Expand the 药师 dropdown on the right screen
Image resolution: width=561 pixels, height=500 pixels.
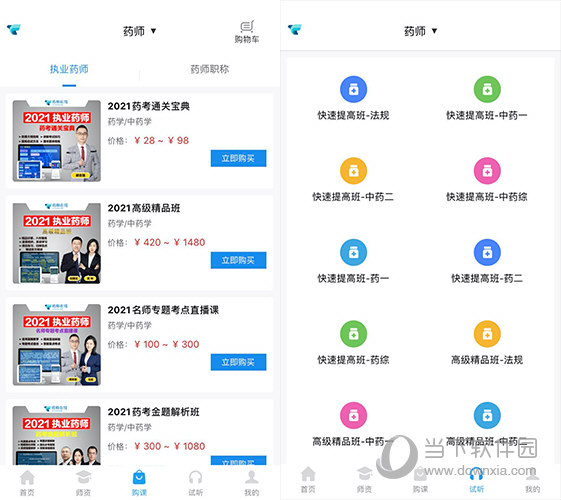[x=420, y=31]
